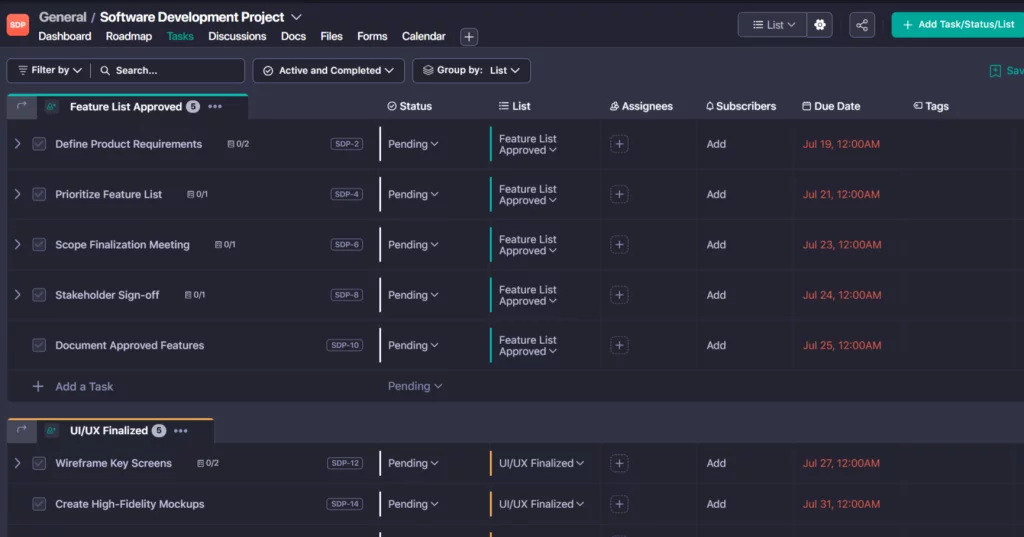Open the Roadmap tab
Viewport: 1024px width, 537px height.
coord(129,37)
